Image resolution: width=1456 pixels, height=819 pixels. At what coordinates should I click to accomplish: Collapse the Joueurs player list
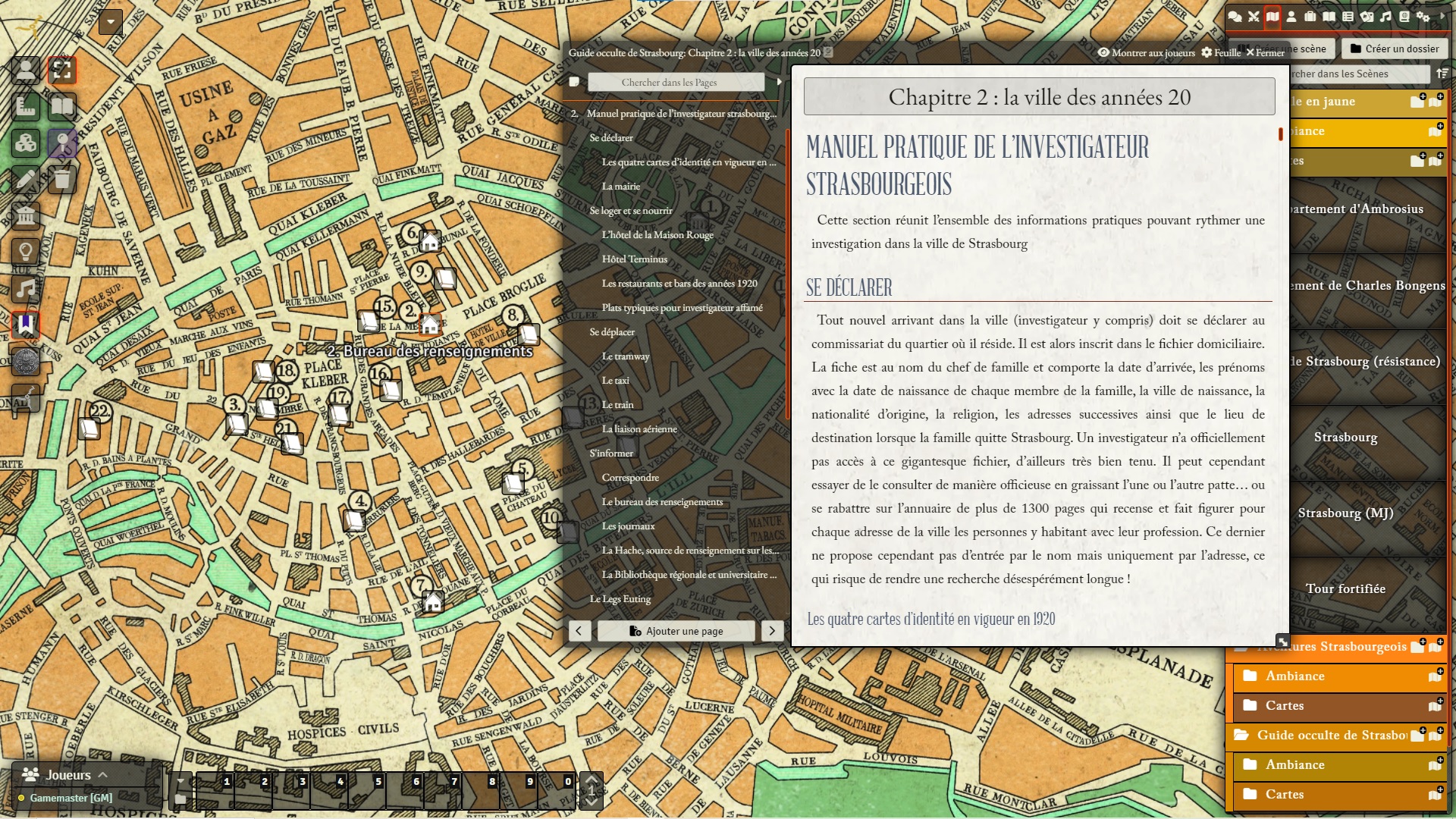102,775
